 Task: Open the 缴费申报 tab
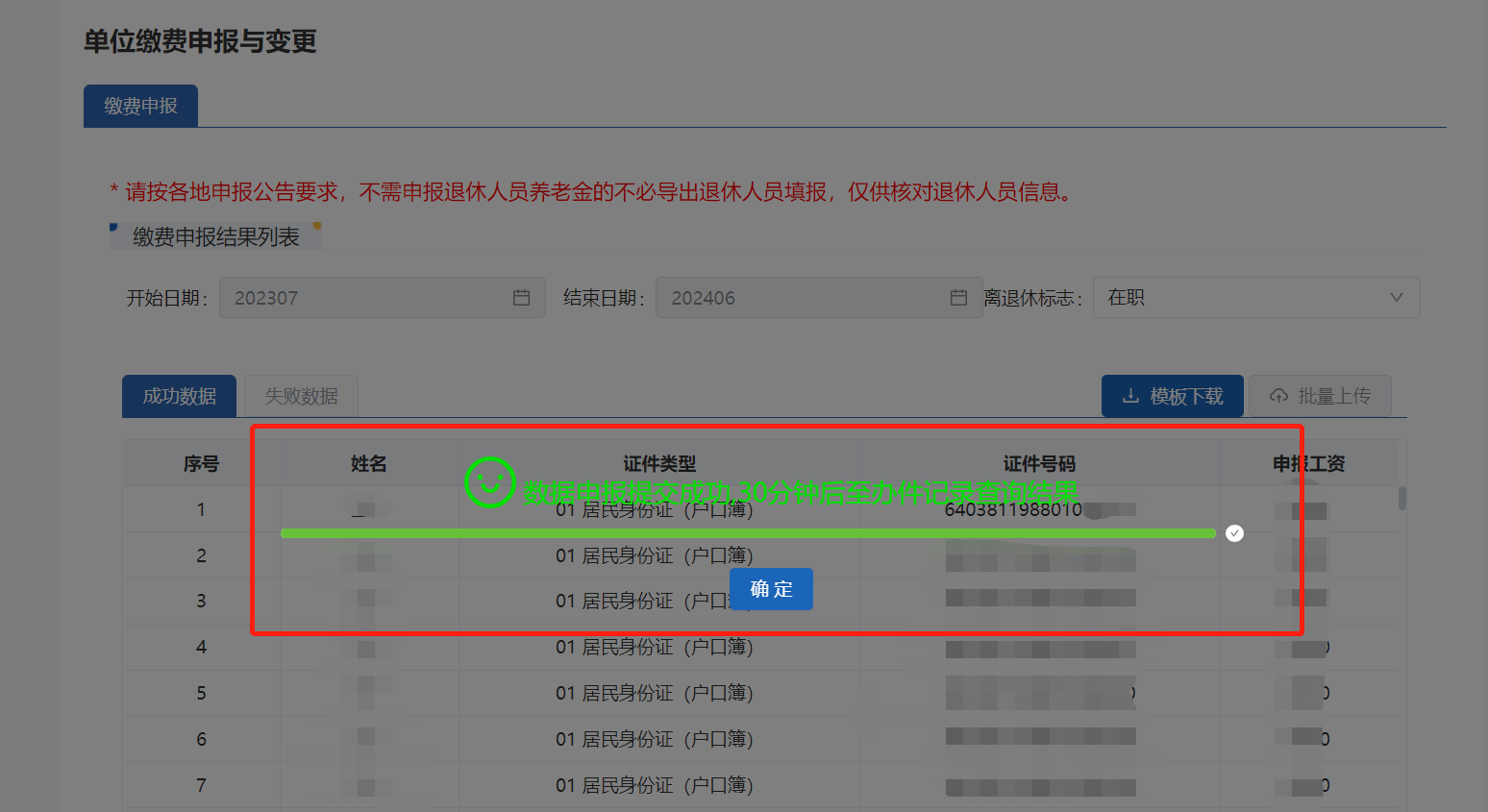tap(140, 106)
